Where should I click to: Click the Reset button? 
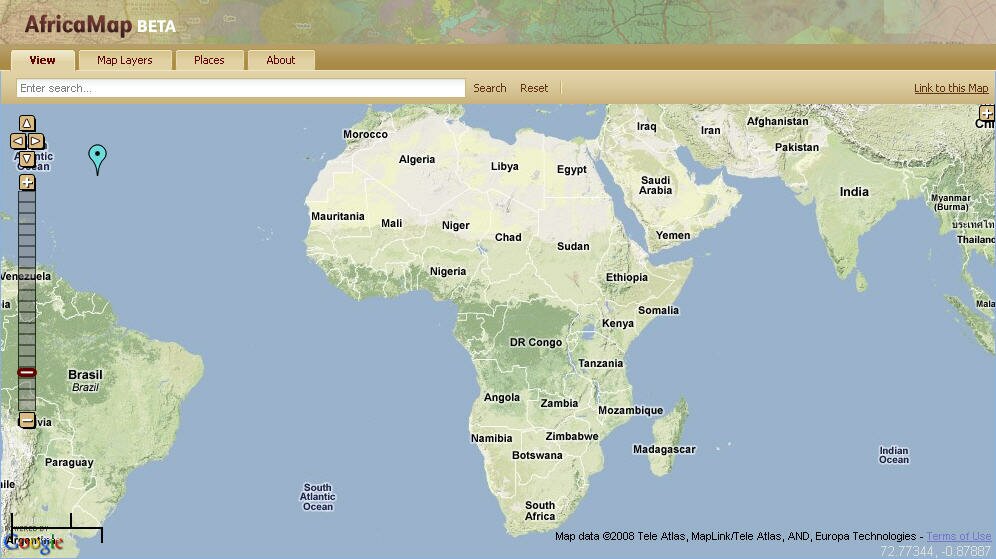[534, 88]
